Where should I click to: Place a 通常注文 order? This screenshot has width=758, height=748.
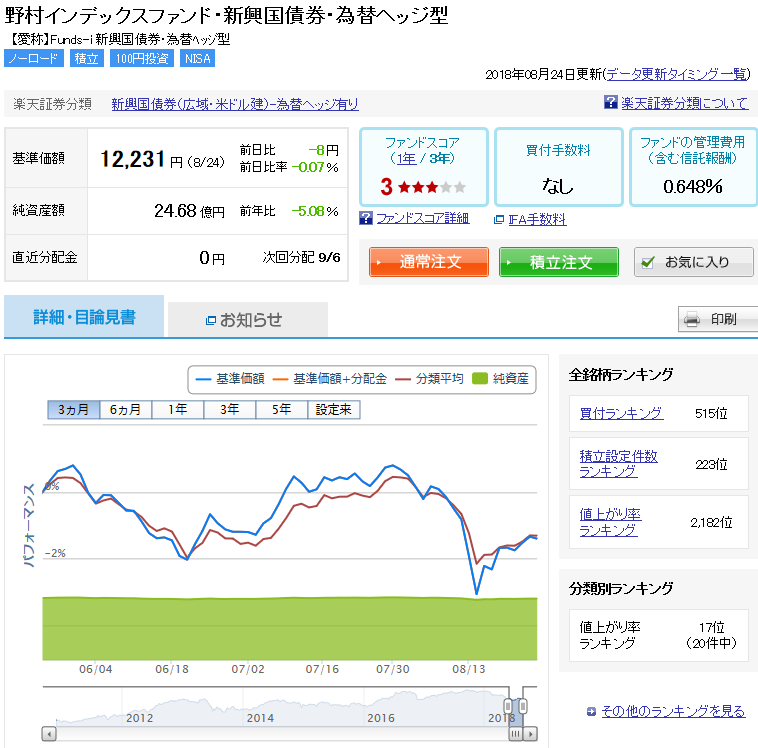(x=429, y=262)
